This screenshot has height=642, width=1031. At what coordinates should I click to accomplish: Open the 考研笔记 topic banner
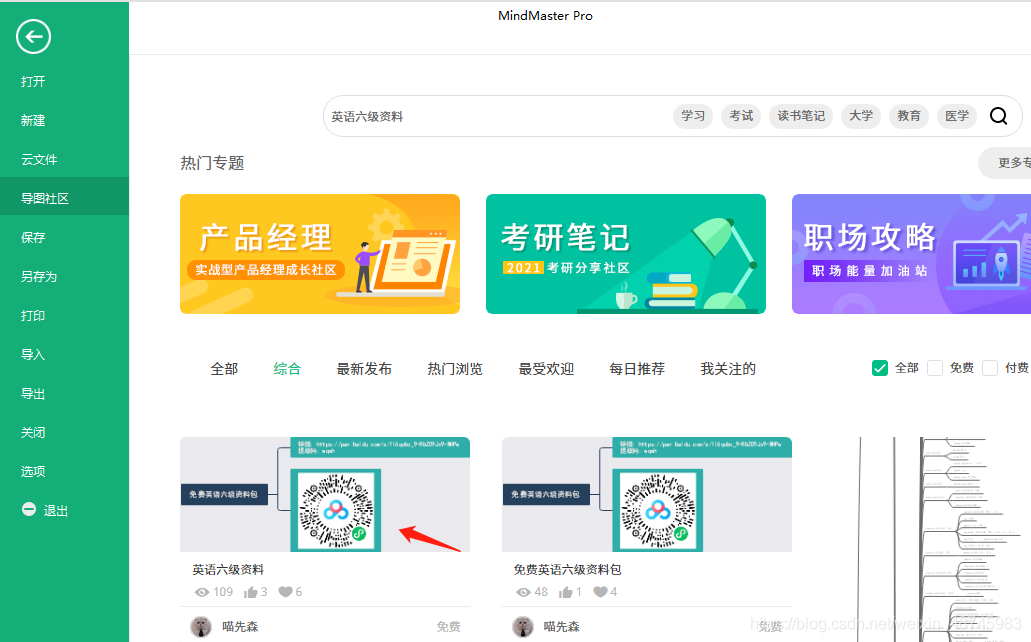click(x=626, y=254)
